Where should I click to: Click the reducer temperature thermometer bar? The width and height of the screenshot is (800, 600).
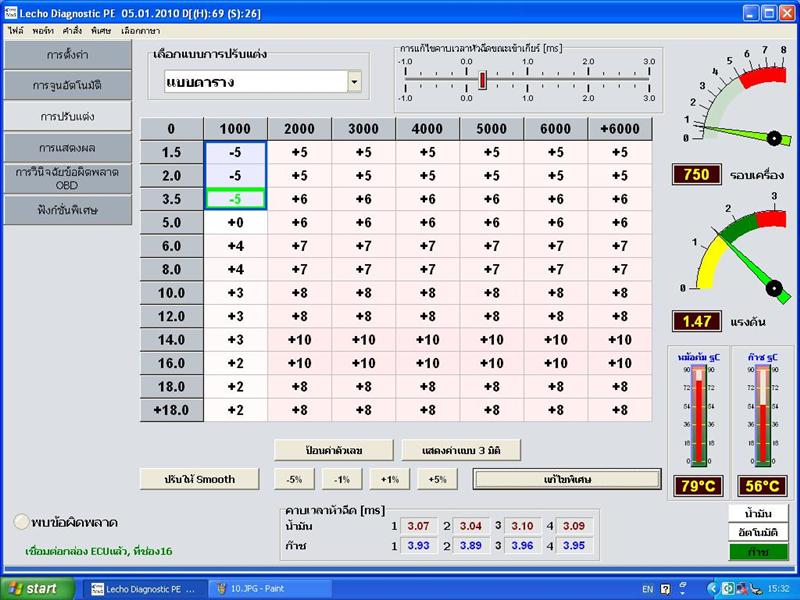pos(698,416)
